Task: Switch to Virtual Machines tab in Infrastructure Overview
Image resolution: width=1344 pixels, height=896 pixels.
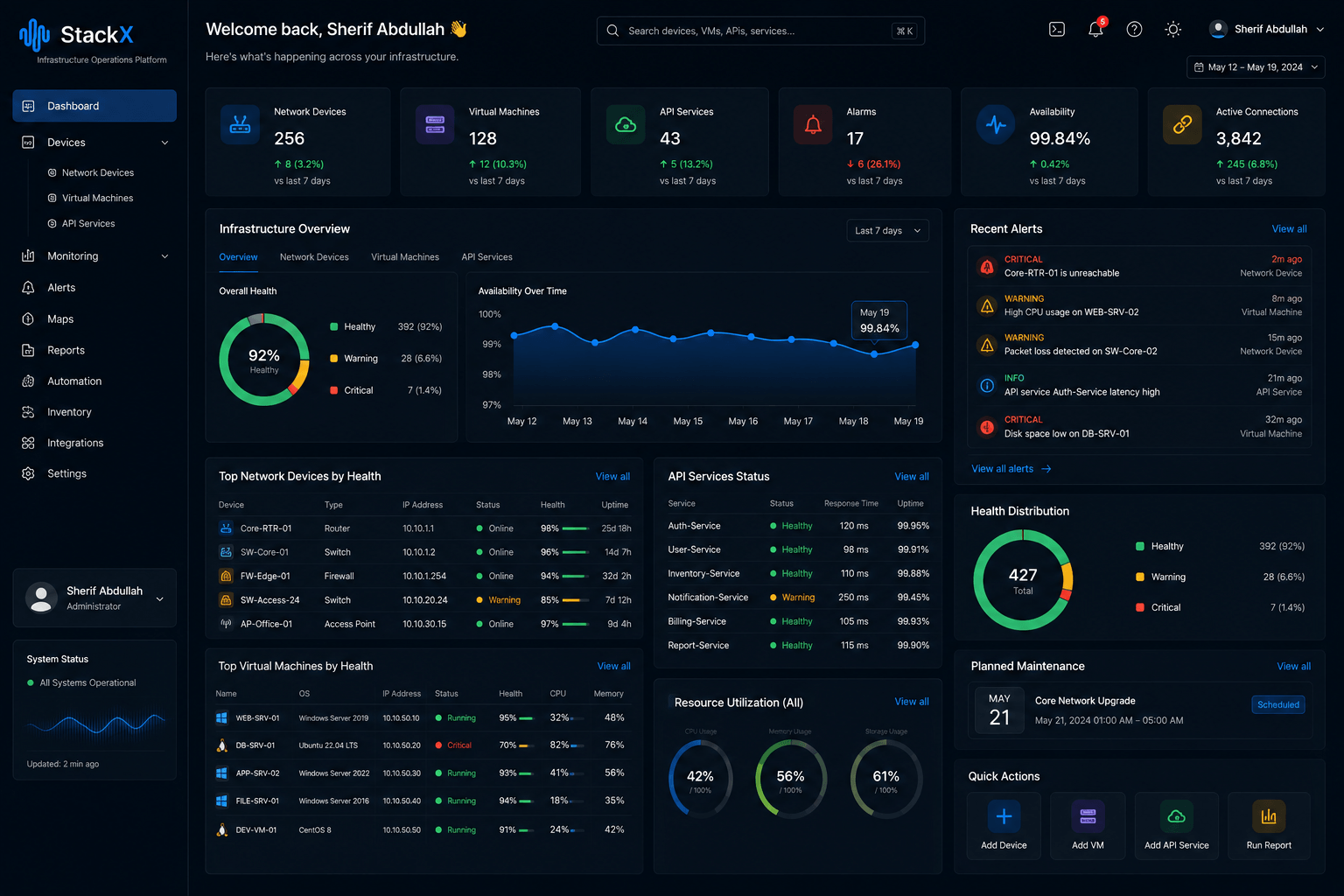Action: coord(405,257)
